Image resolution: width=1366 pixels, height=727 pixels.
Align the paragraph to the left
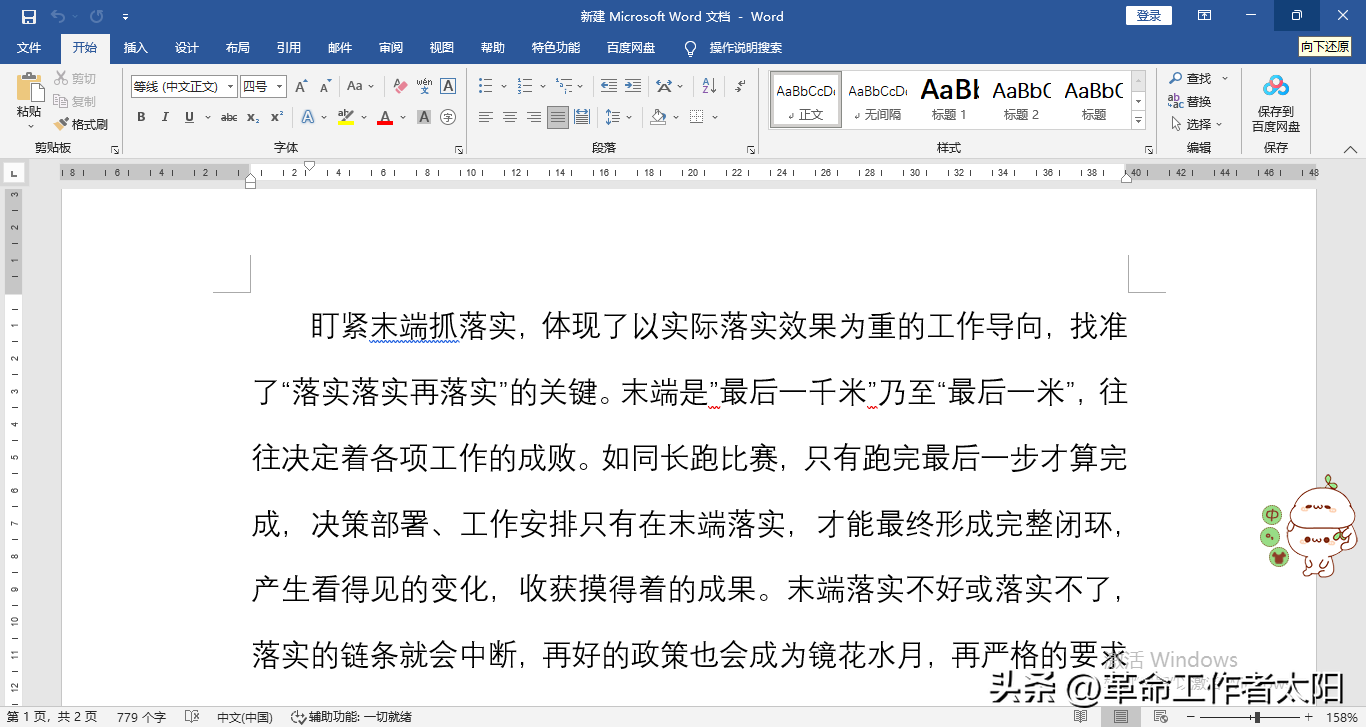pos(486,117)
